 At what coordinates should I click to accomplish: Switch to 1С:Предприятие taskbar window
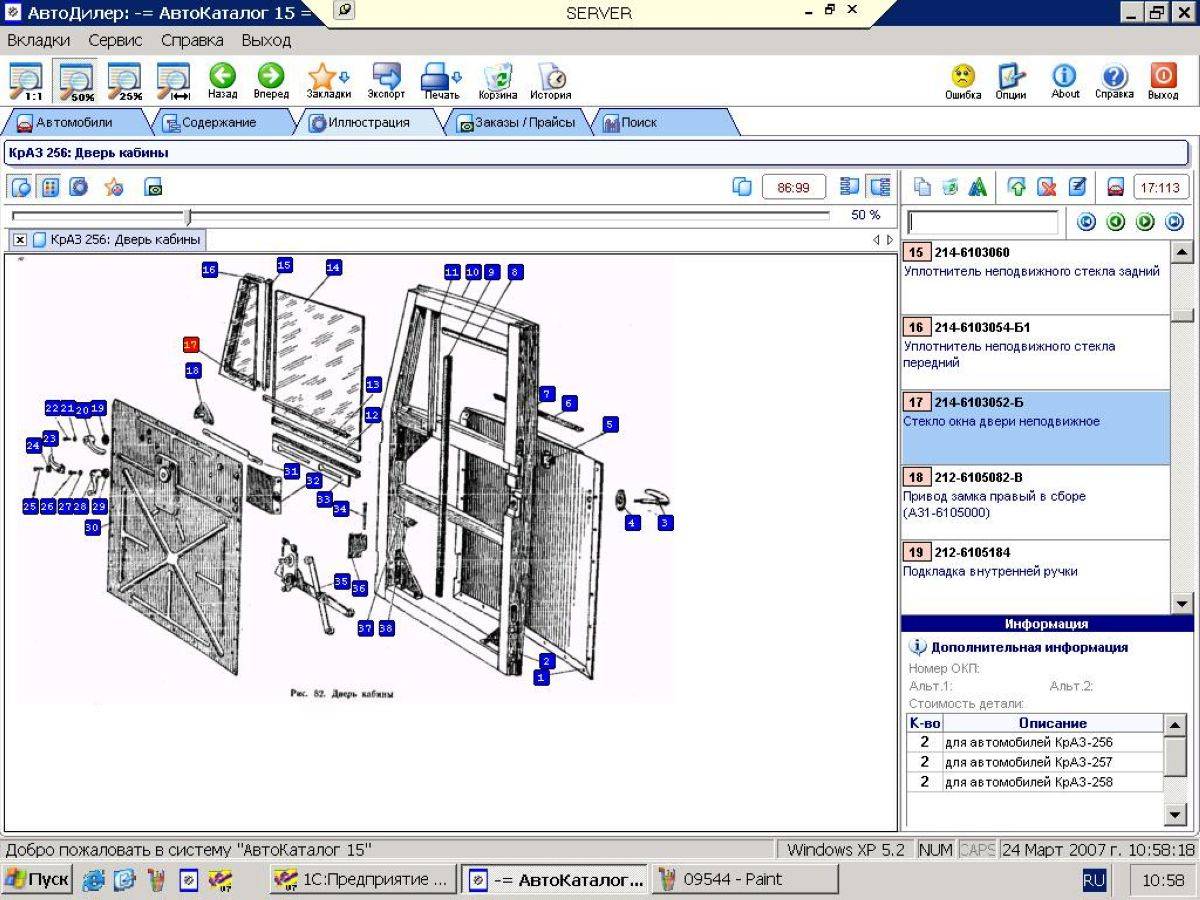click(x=363, y=880)
